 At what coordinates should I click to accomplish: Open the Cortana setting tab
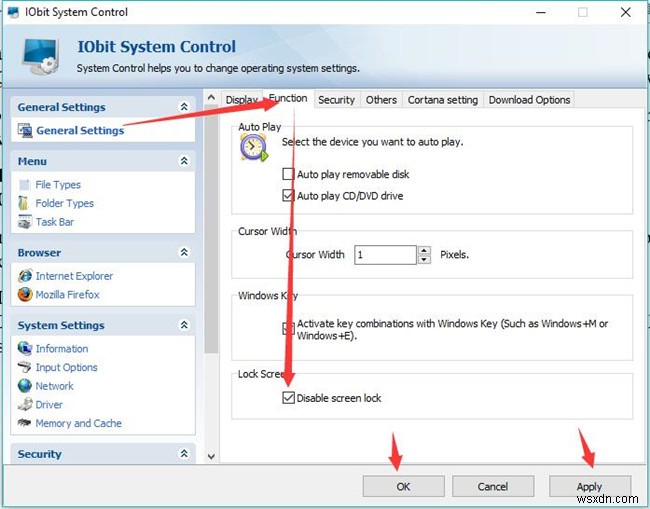443,100
